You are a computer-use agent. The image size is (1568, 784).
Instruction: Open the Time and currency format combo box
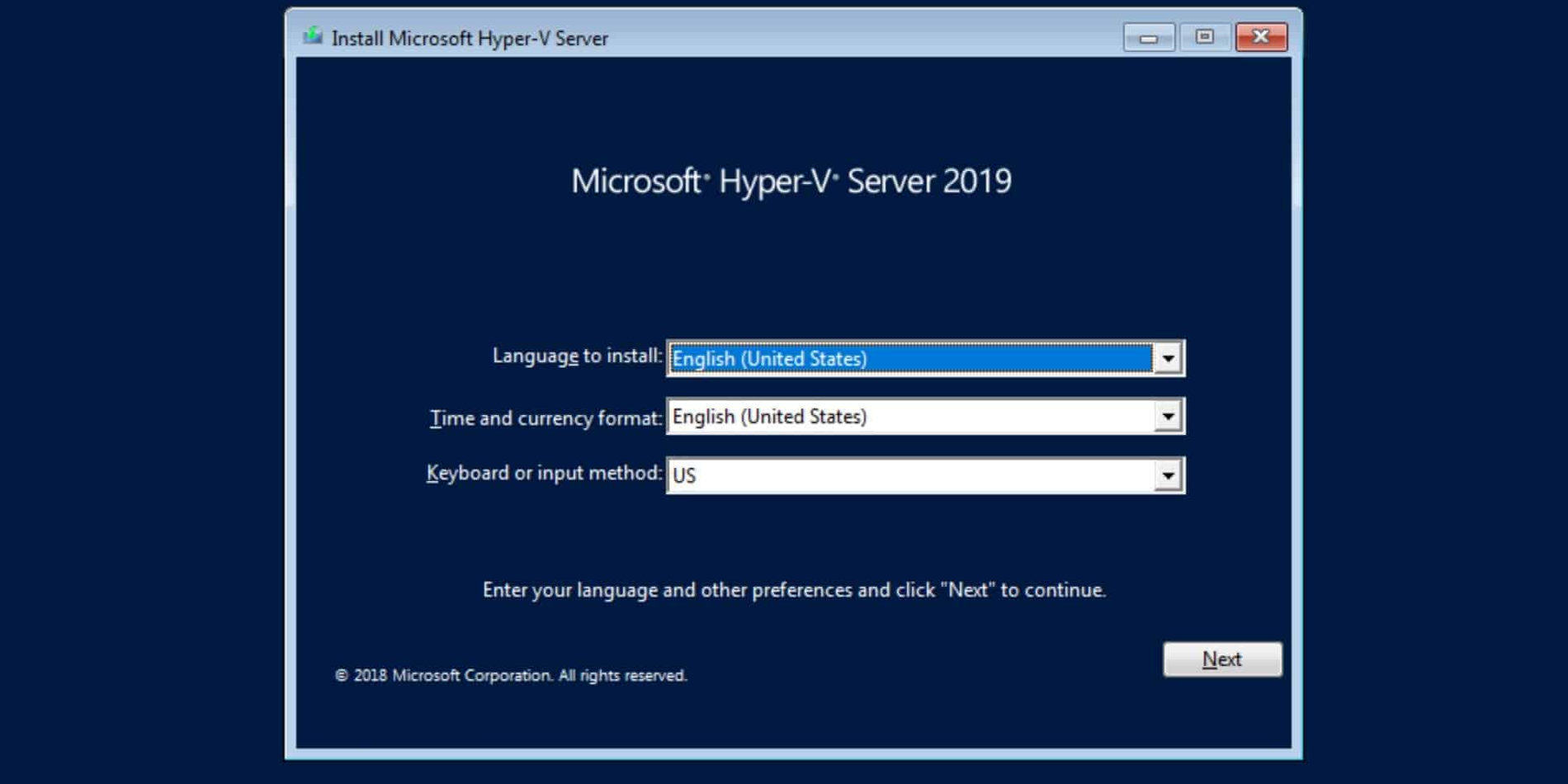(925, 417)
